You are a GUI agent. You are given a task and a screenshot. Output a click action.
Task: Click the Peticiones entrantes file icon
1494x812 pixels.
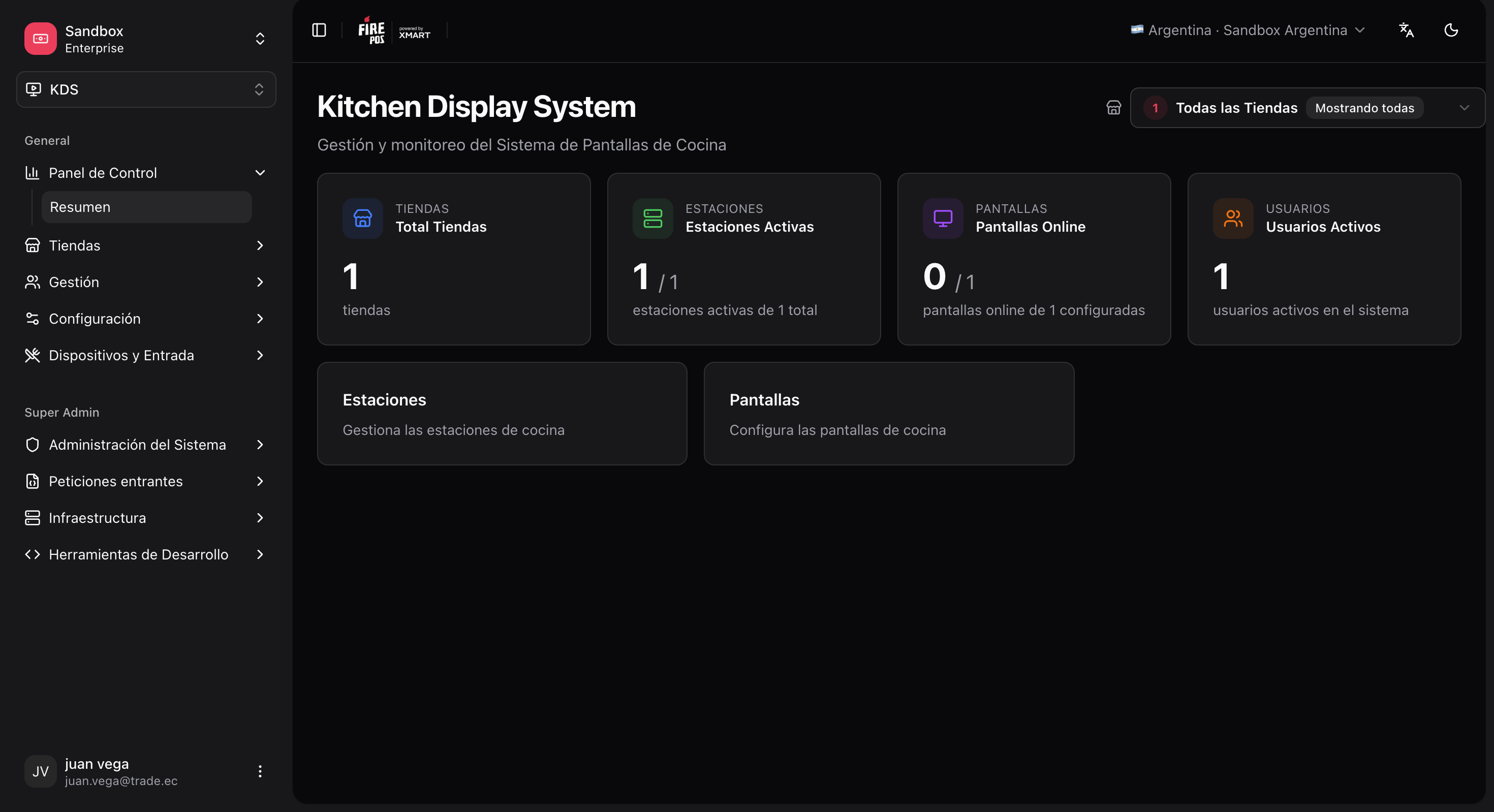(33, 481)
